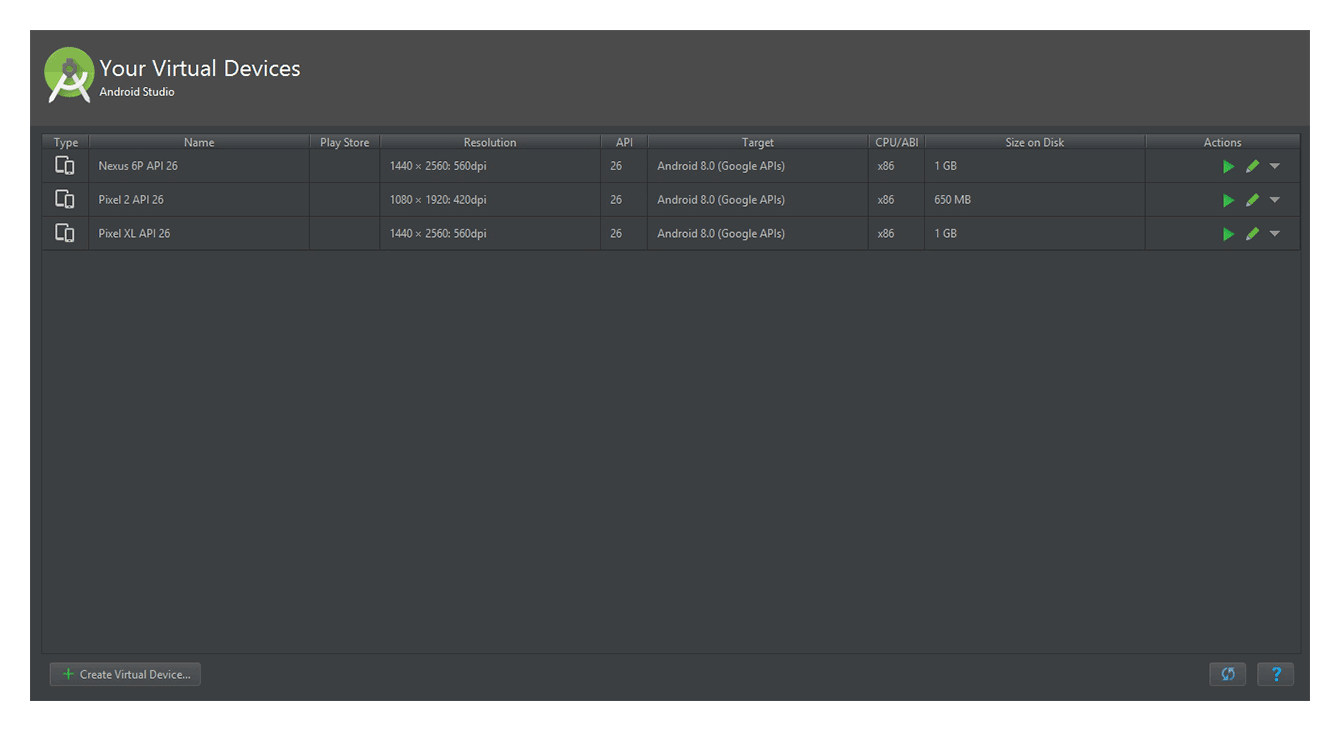Click the API 26 cell for Nexus 6P

coord(624,166)
